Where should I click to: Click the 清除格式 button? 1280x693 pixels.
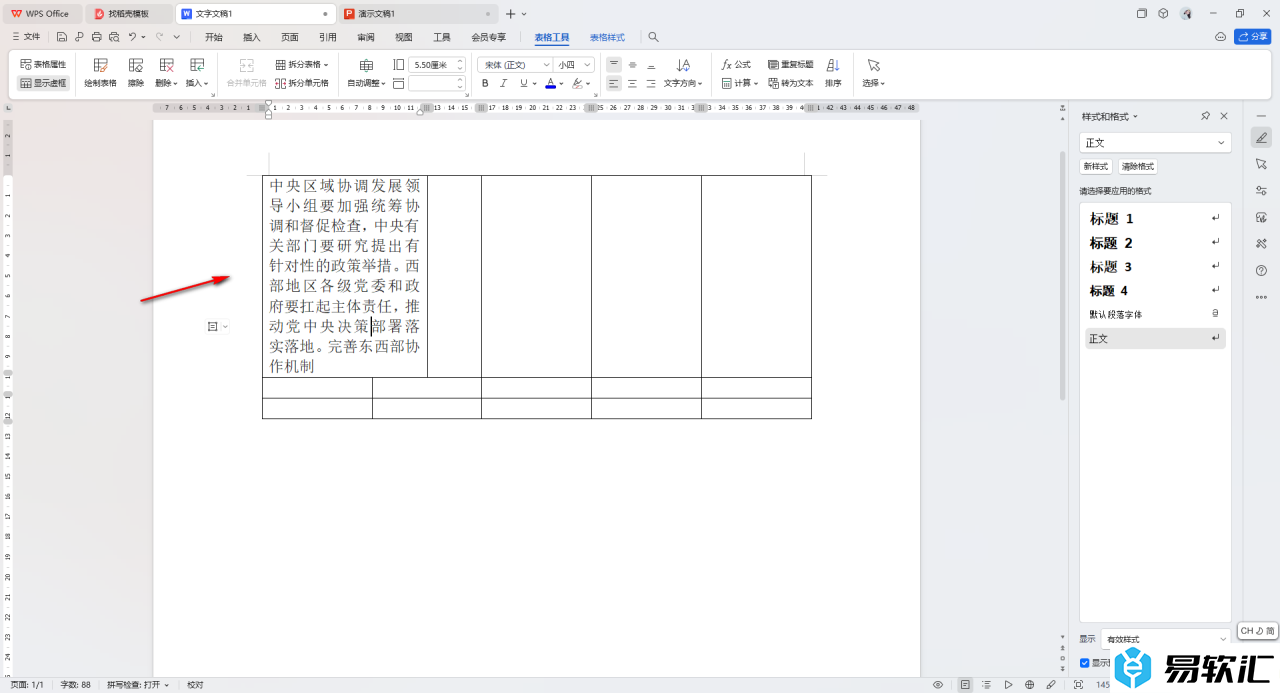click(x=1138, y=167)
